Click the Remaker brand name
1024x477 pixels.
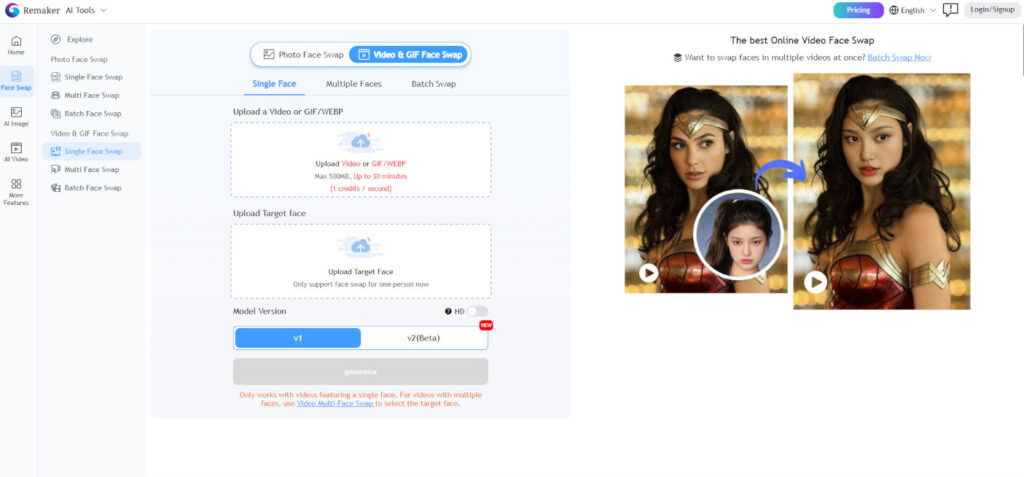pos(41,10)
